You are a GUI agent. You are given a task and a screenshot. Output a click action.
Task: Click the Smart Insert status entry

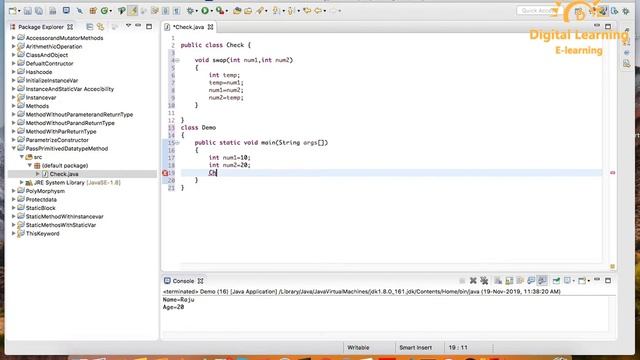[416, 348]
